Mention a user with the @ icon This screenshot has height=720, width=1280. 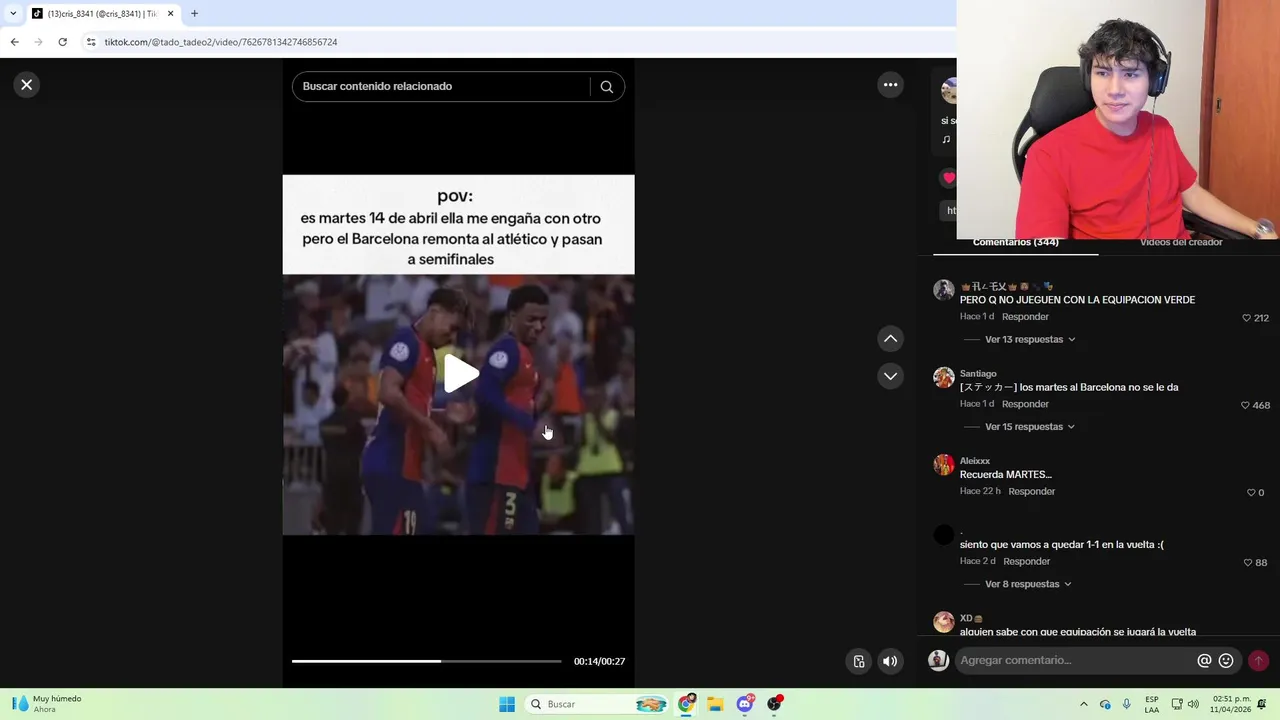click(1204, 661)
